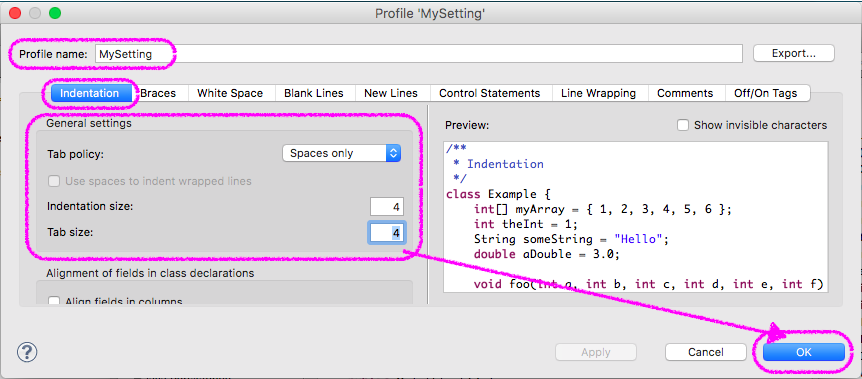The image size is (862, 379).
Task: Open the White Space tab
Action: [x=230, y=93]
